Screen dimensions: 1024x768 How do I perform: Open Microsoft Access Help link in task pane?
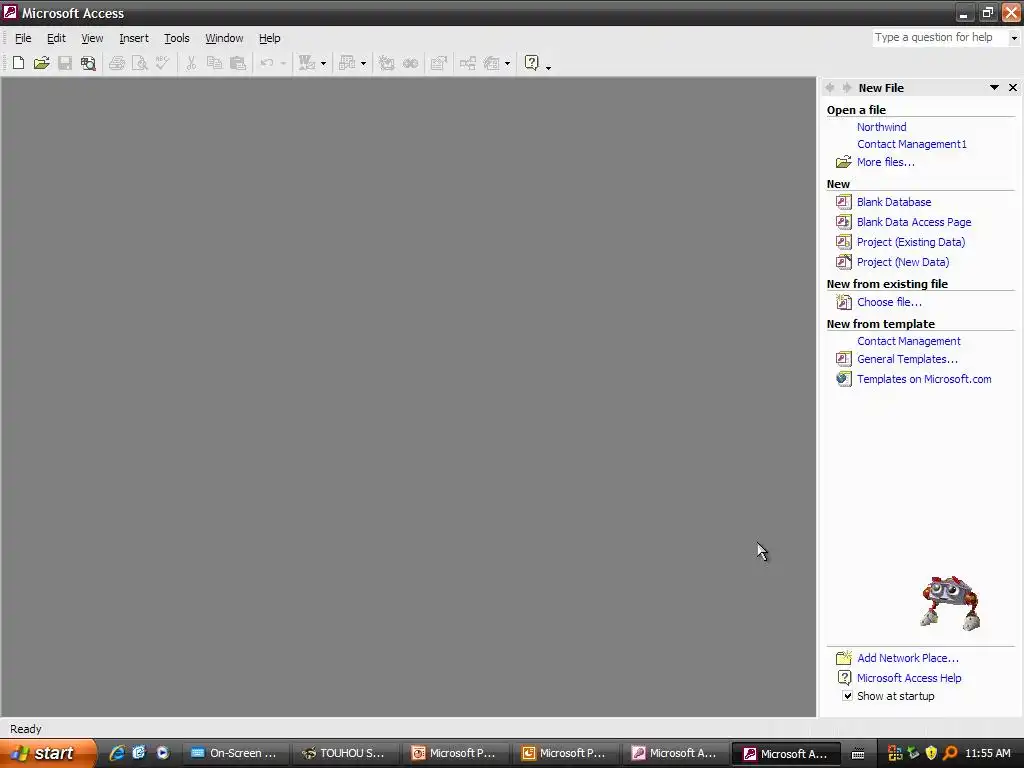tap(909, 678)
